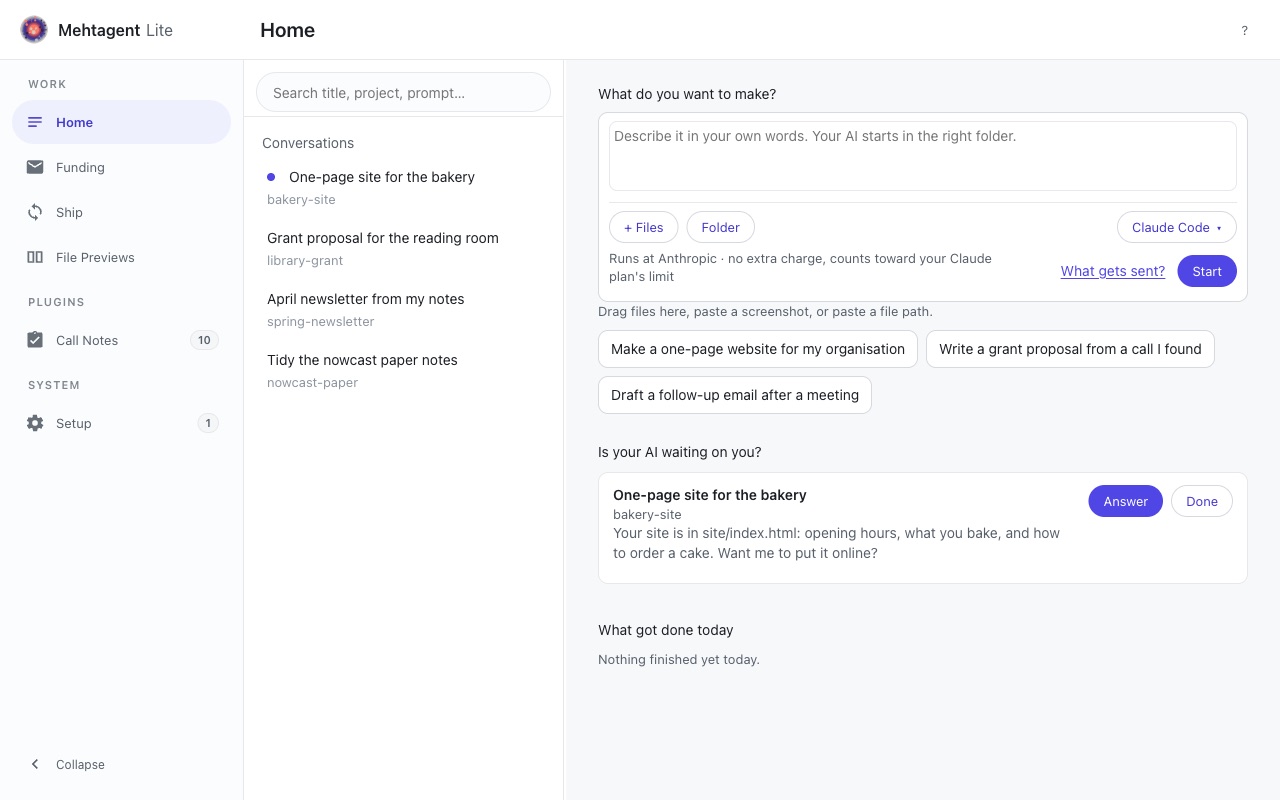Click the Collapse chevron icon
Image resolution: width=1280 pixels, height=800 pixels.
tap(35, 764)
